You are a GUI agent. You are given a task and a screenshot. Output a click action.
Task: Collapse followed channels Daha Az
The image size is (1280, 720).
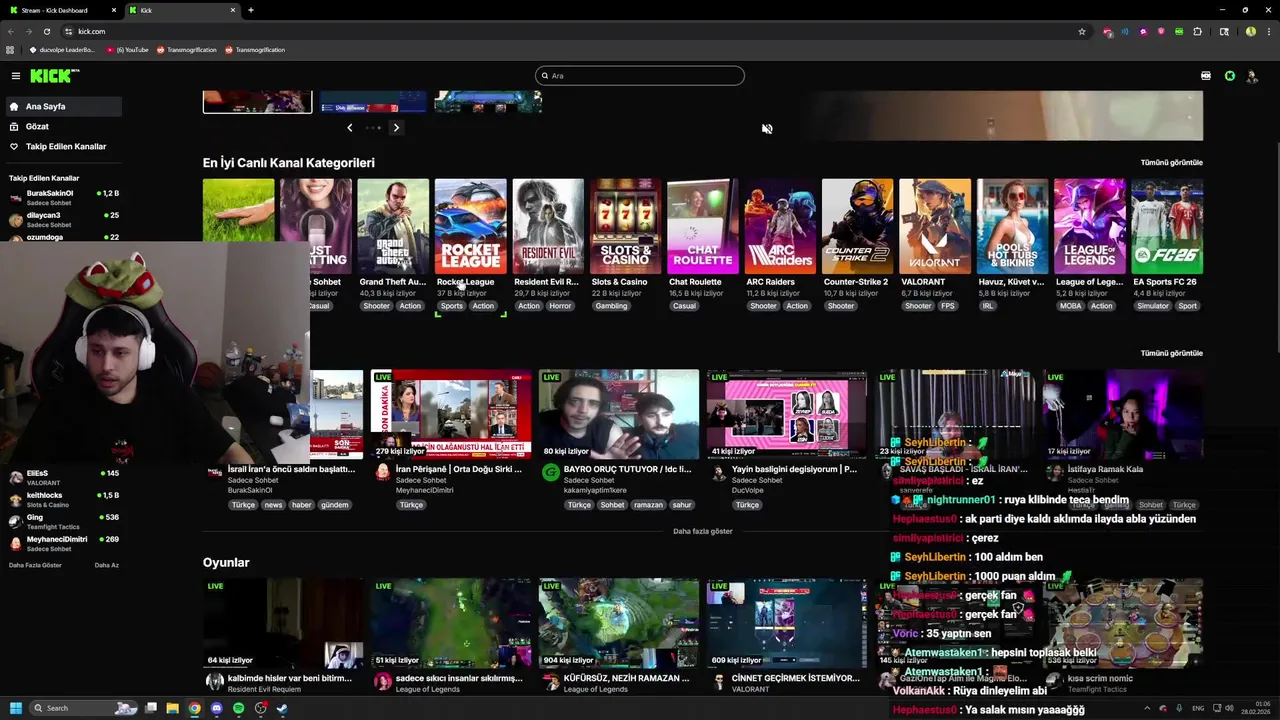coord(107,565)
